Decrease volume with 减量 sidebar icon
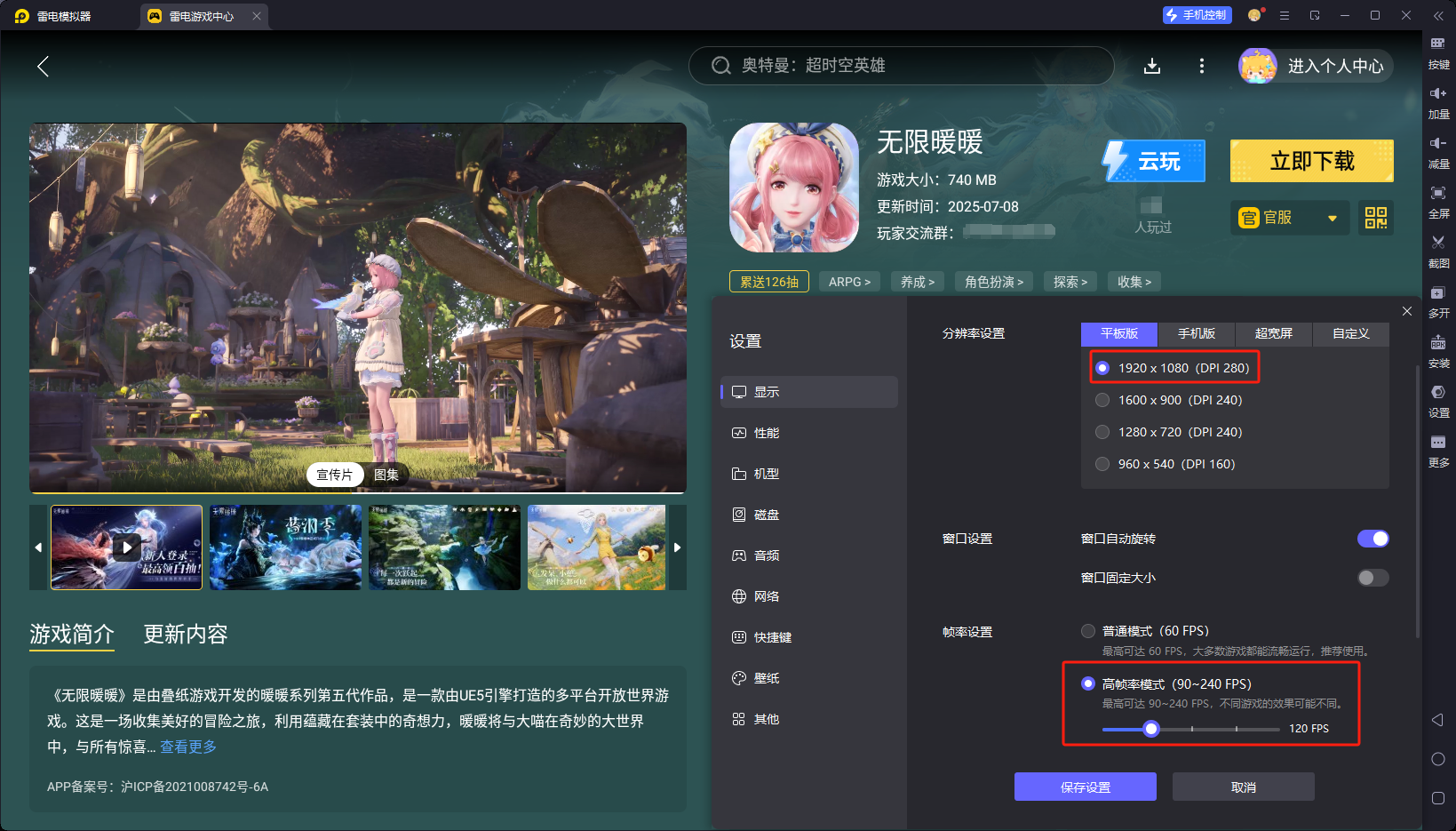This screenshot has height=831, width=1456. [1438, 153]
